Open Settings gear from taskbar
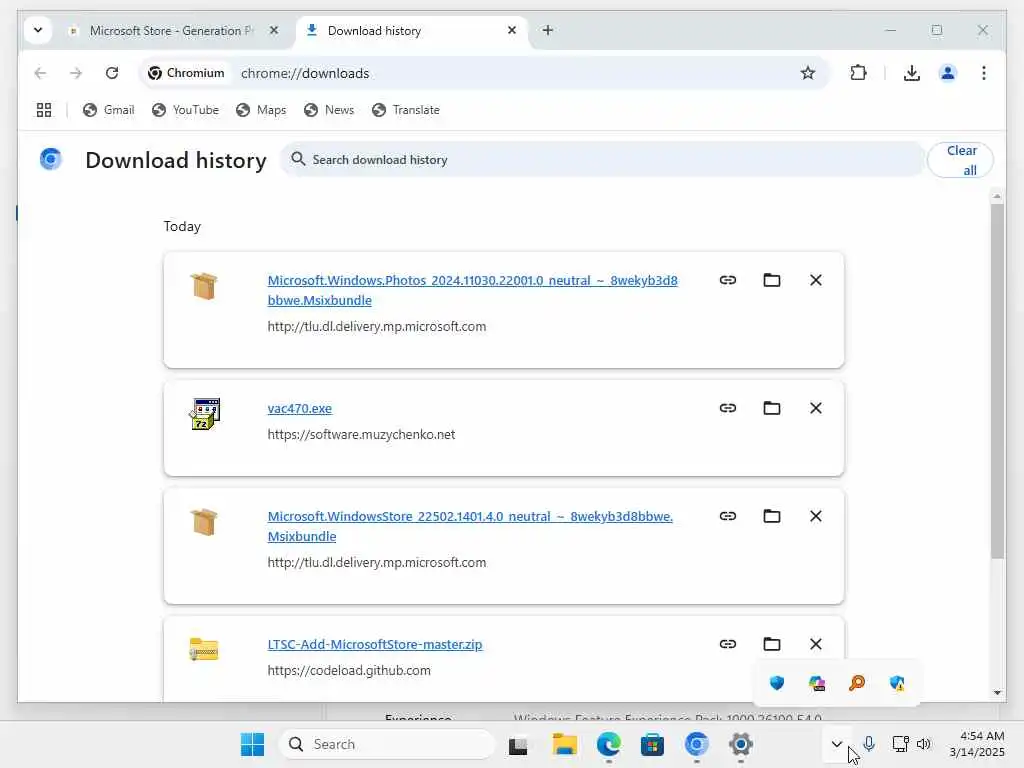The height and width of the screenshot is (768, 1024). tap(741, 744)
